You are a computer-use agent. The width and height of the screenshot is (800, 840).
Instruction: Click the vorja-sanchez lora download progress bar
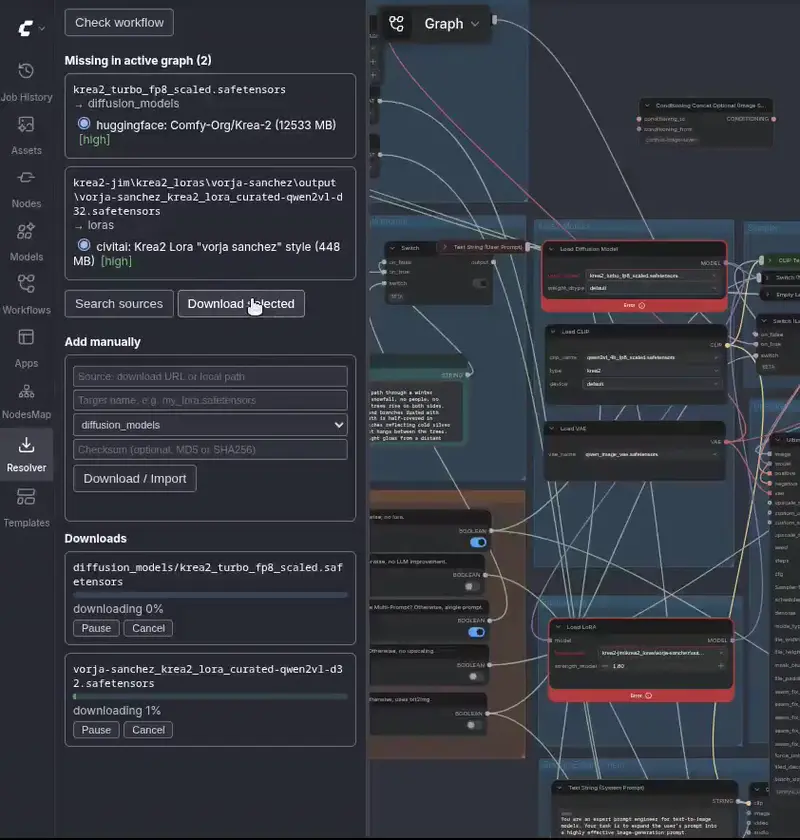[210, 696]
